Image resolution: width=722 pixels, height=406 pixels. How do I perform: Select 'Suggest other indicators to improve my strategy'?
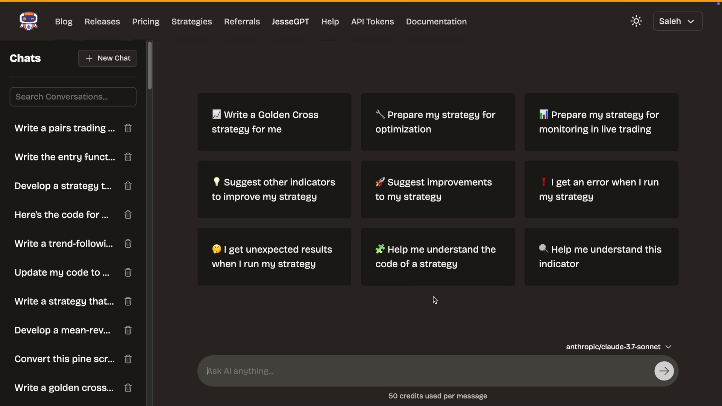click(x=274, y=189)
